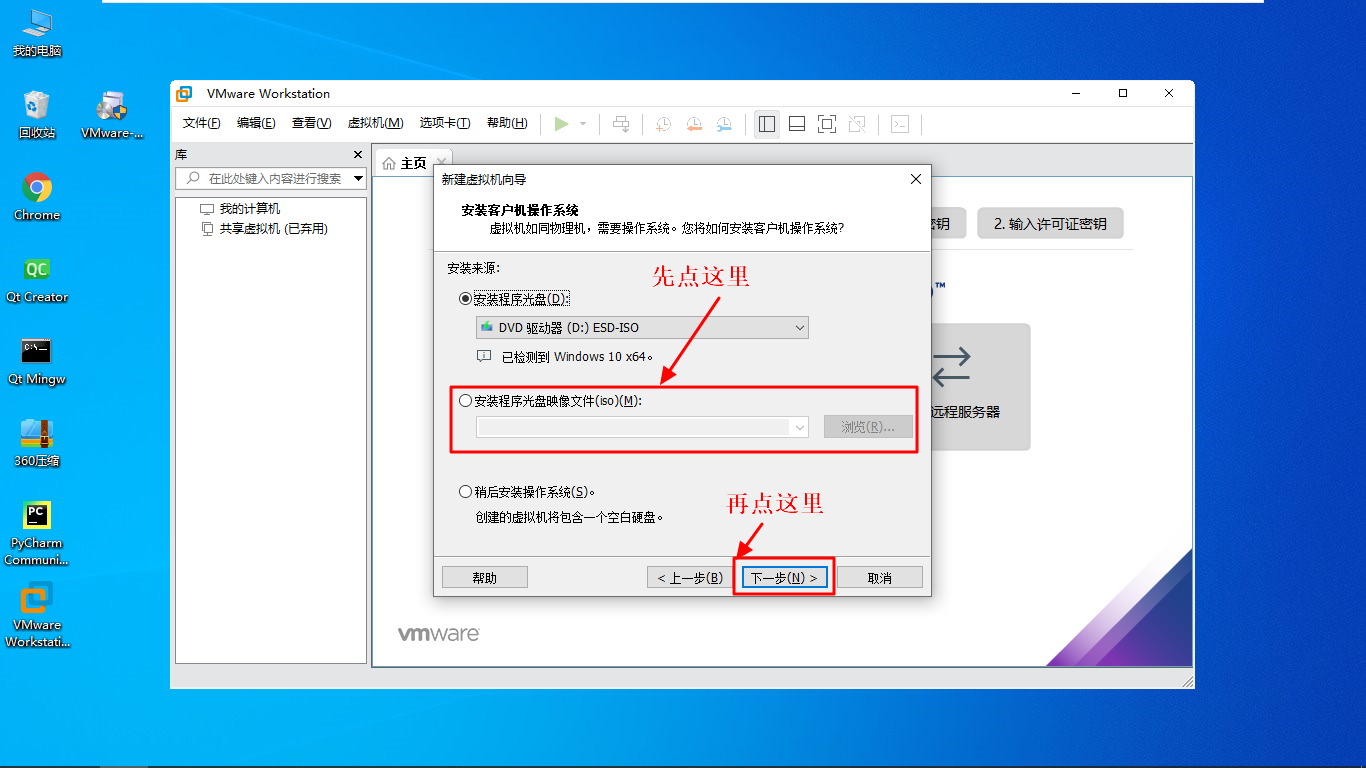
Task: Open the 我的电脑 desktop icon
Action: [x=37, y=33]
